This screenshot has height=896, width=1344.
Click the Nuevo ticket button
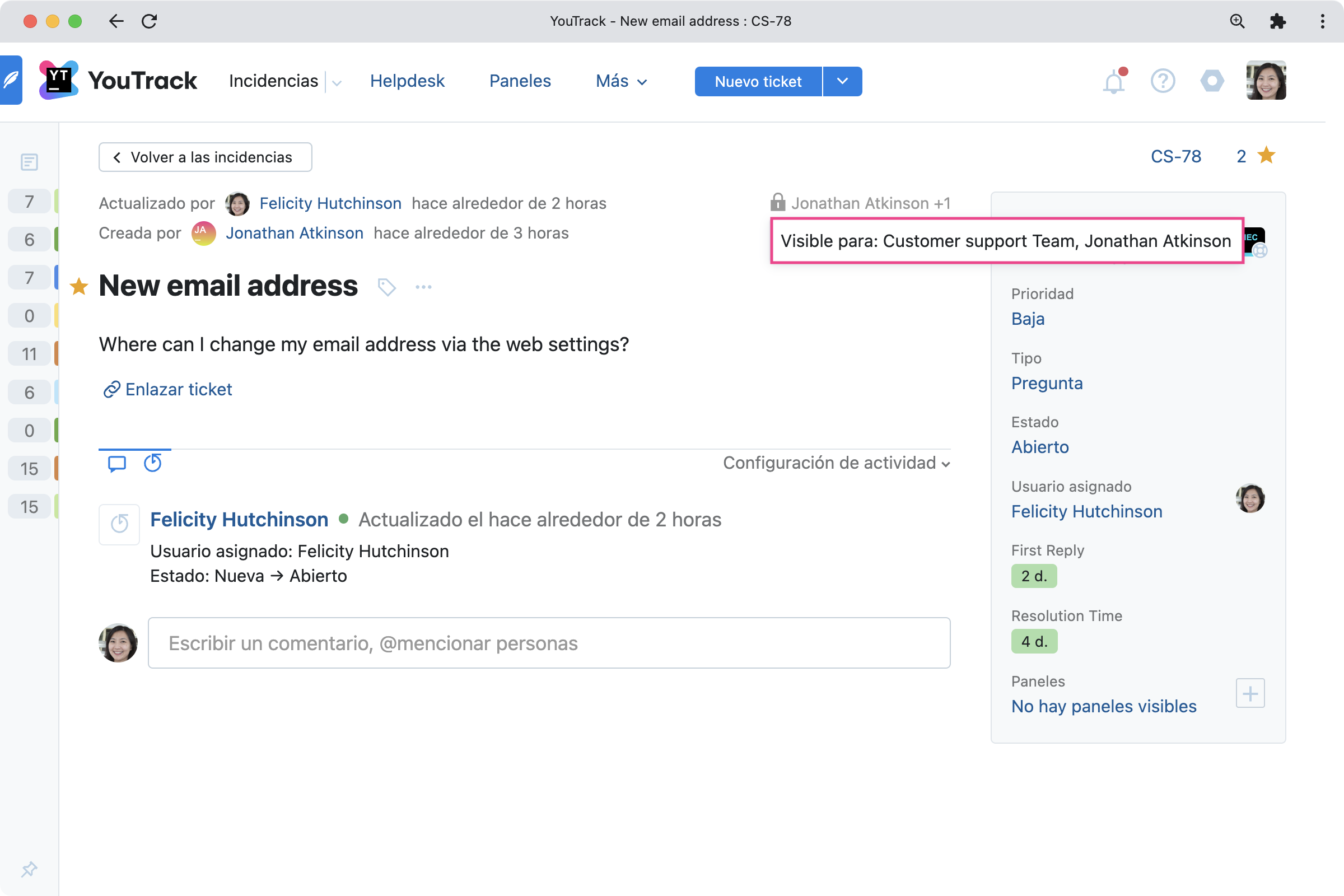758,81
